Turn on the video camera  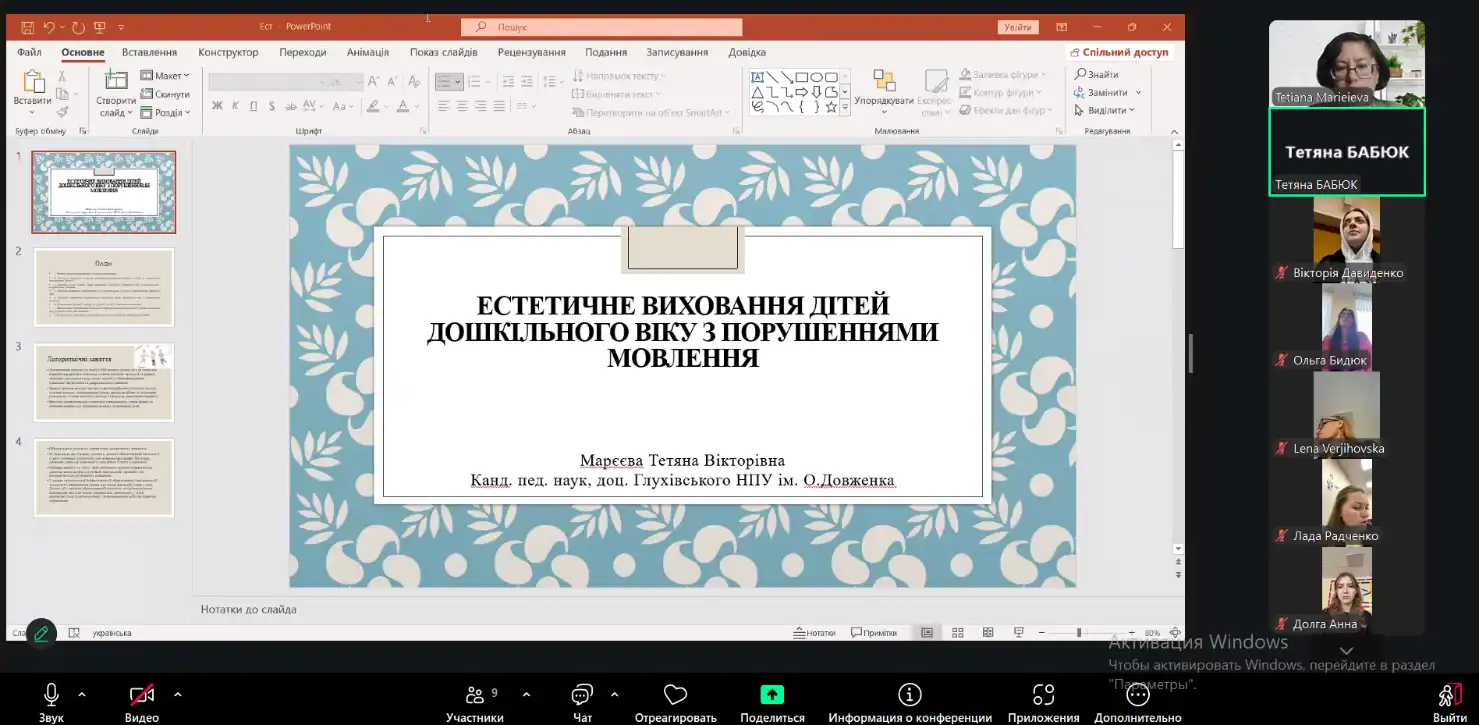point(142,694)
